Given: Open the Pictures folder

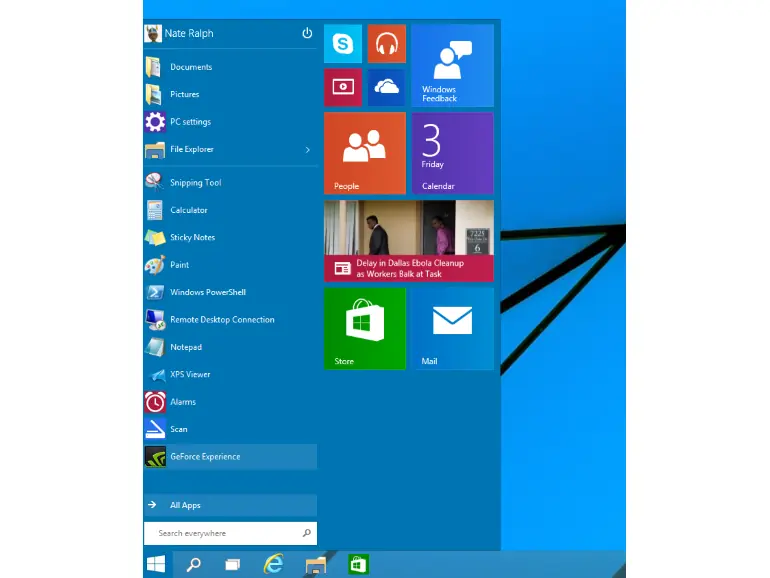Looking at the screenshot, I should point(230,94).
